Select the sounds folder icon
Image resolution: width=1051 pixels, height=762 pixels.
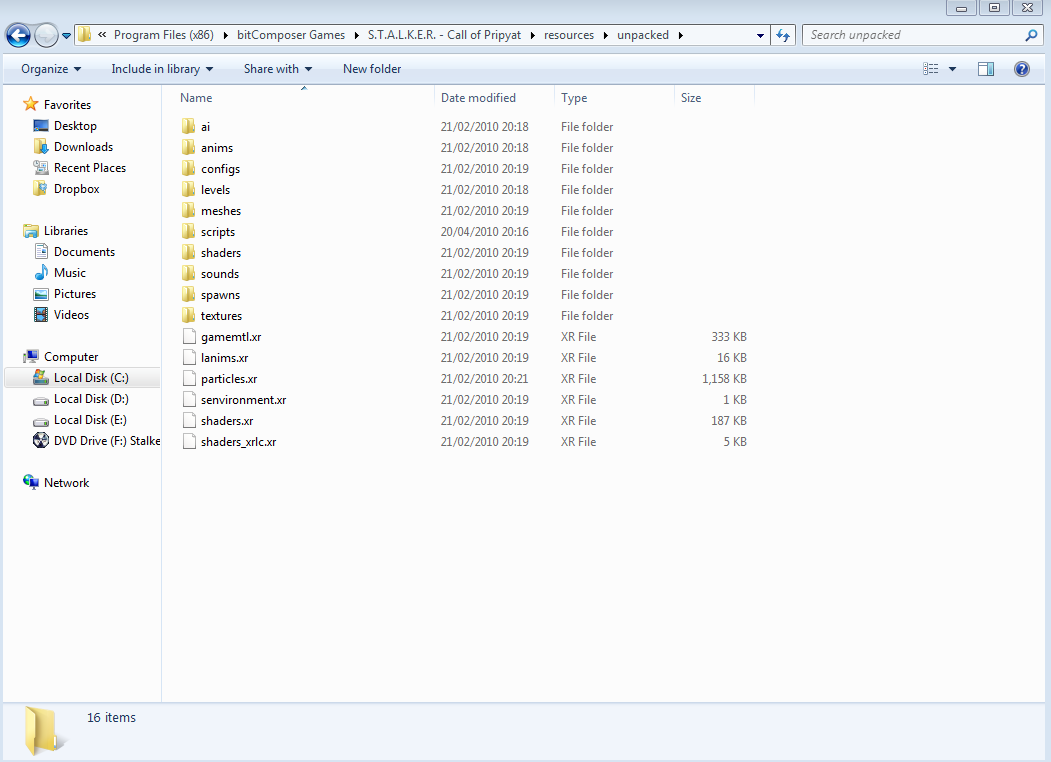[188, 273]
